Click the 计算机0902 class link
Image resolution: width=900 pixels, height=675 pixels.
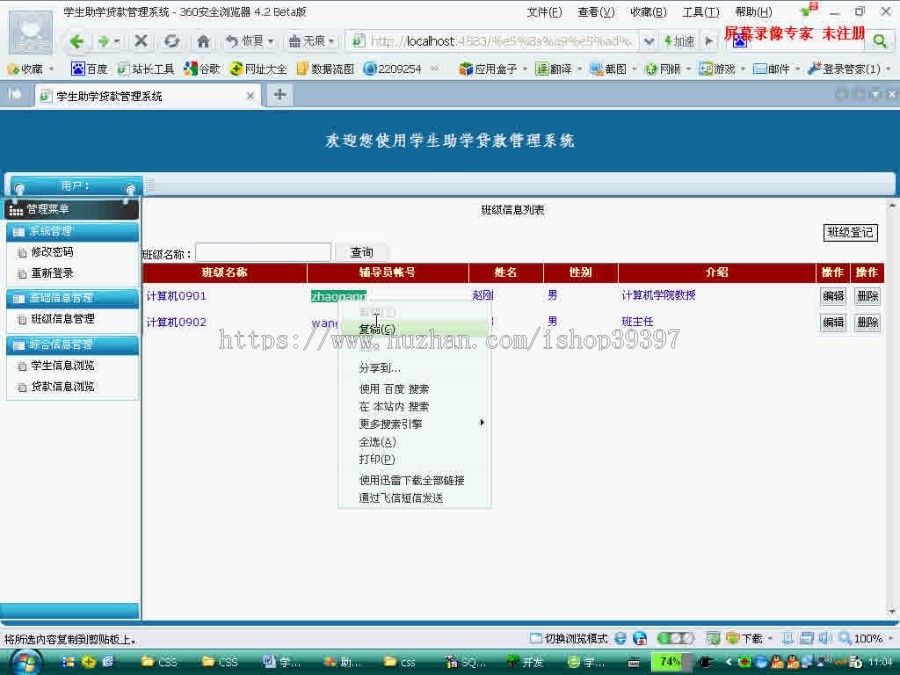click(x=176, y=323)
